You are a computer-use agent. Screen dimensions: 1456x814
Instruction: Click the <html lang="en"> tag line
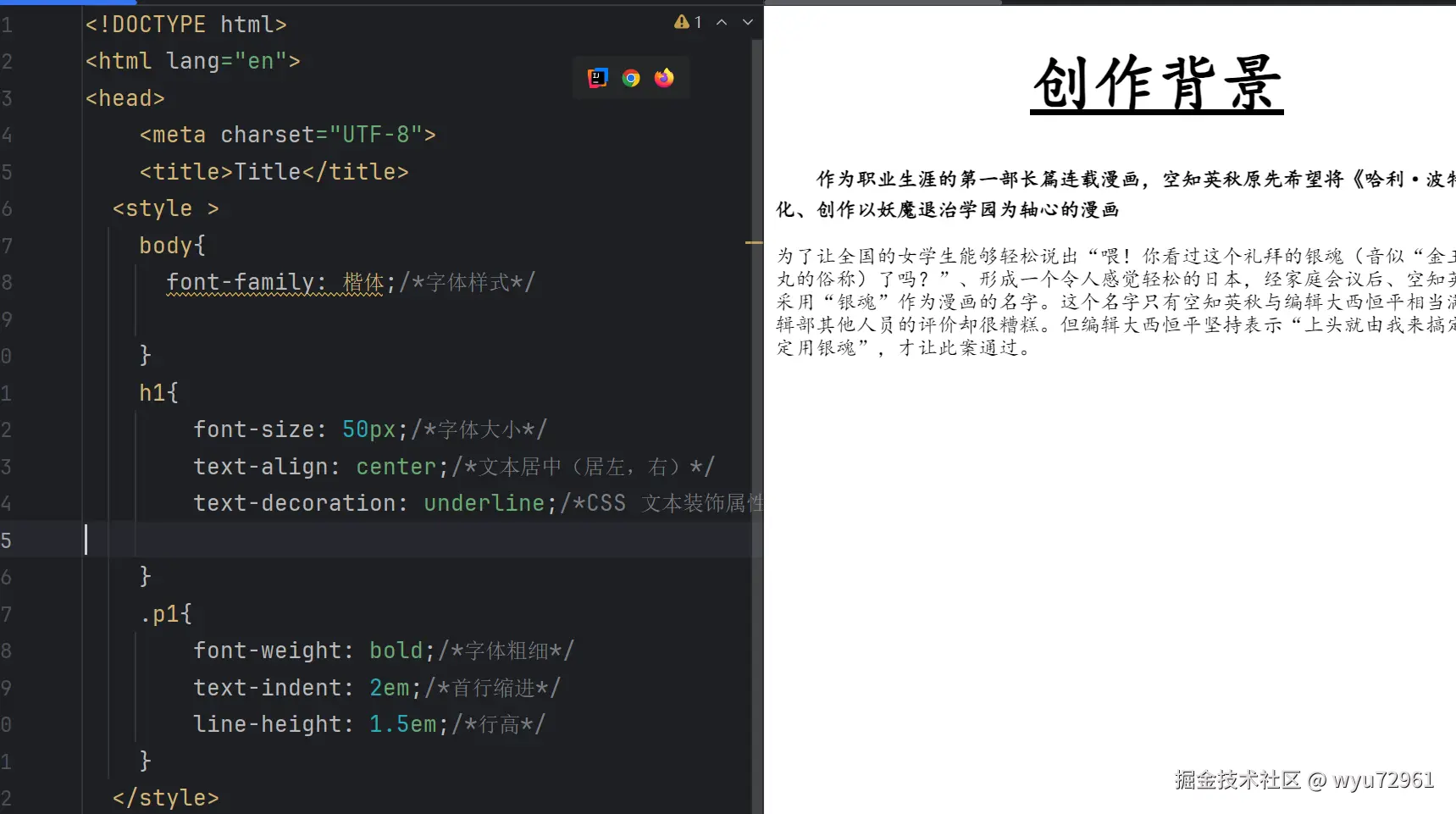tap(193, 61)
